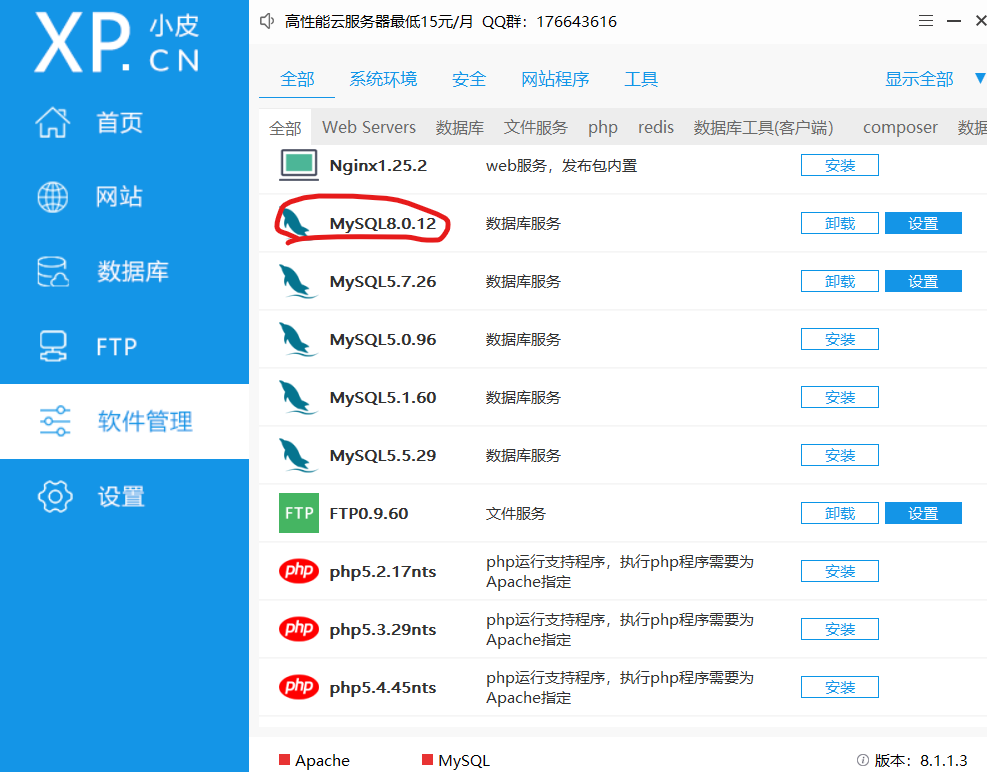987x772 pixels.
Task: Install MySQL5.5.29 with 安装 button
Action: 840,455
